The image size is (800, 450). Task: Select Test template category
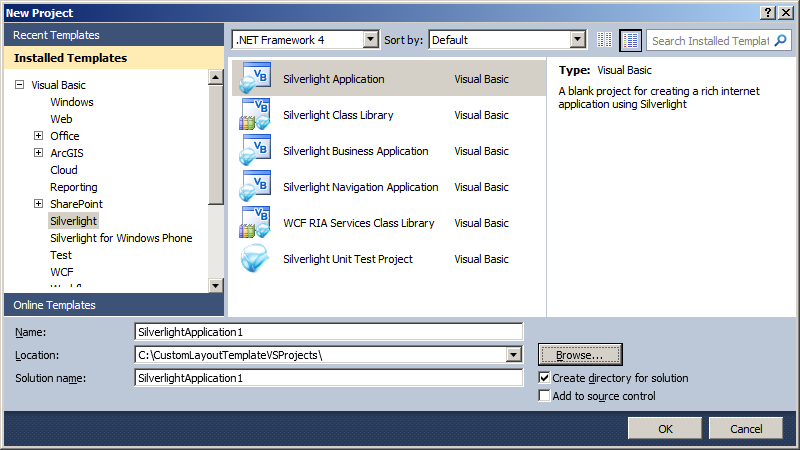point(61,255)
